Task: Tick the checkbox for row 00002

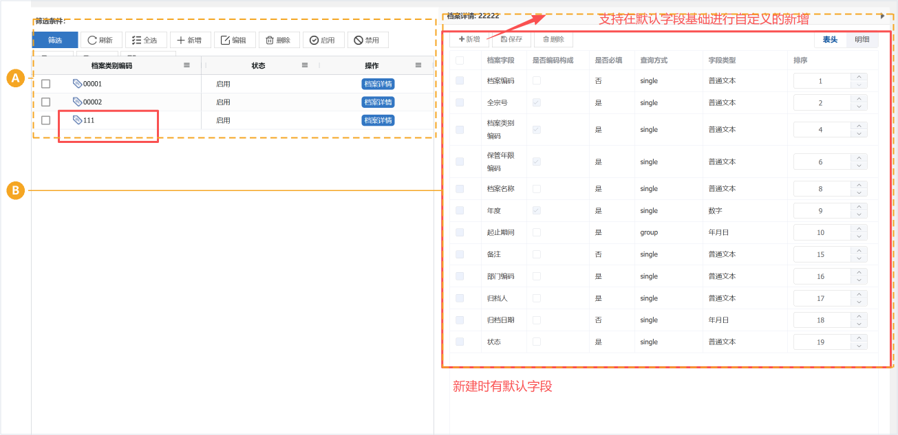Action: (x=46, y=102)
